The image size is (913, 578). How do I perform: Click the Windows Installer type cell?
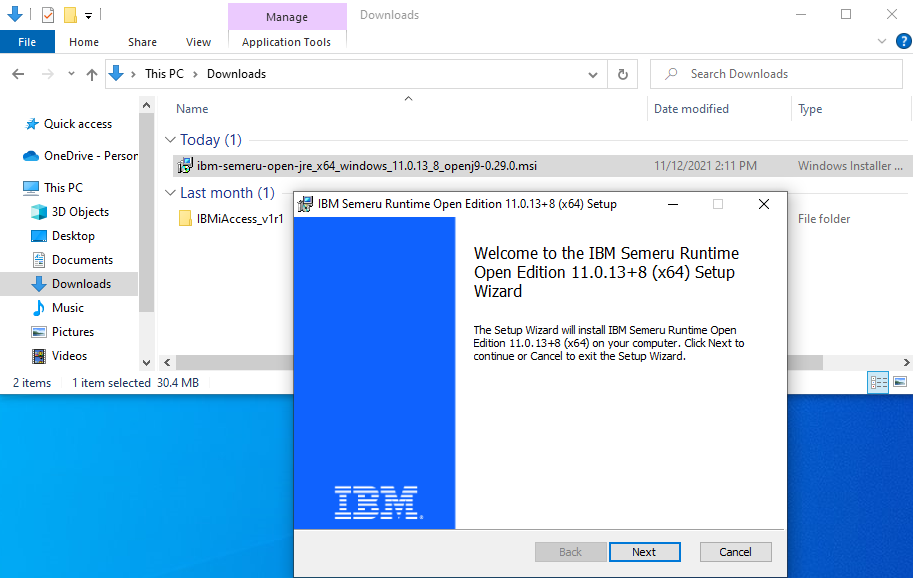[x=851, y=166]
